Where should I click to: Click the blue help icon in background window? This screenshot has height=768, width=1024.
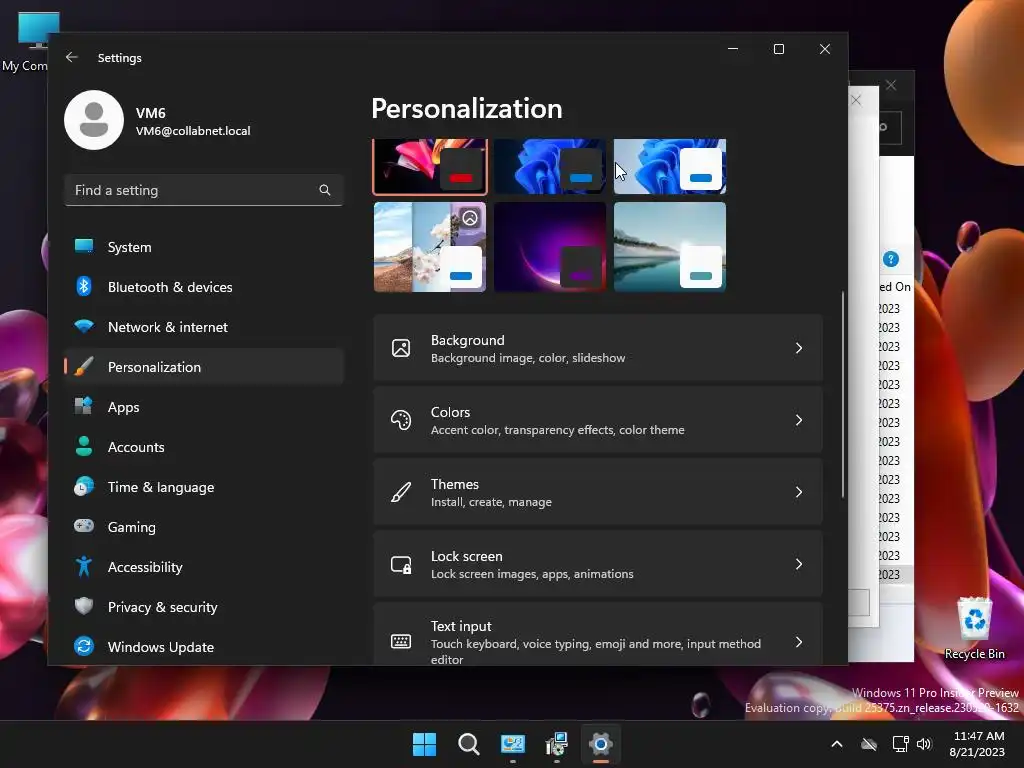point(891,259)
